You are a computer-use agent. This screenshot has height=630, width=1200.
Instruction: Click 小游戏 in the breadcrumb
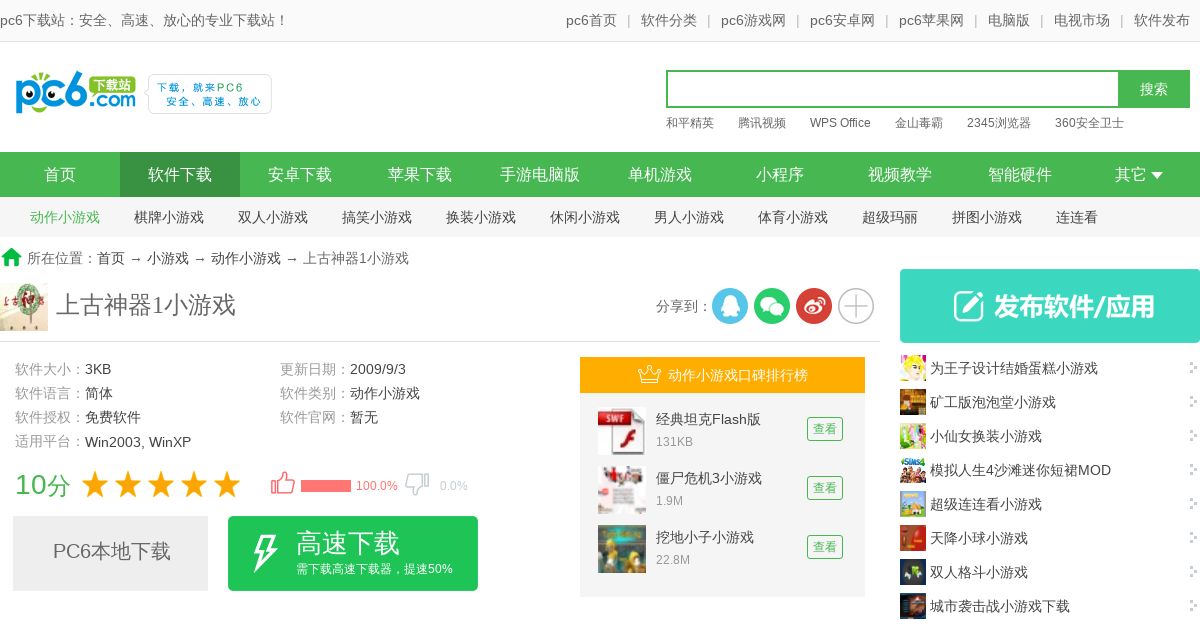pos(168,258)
